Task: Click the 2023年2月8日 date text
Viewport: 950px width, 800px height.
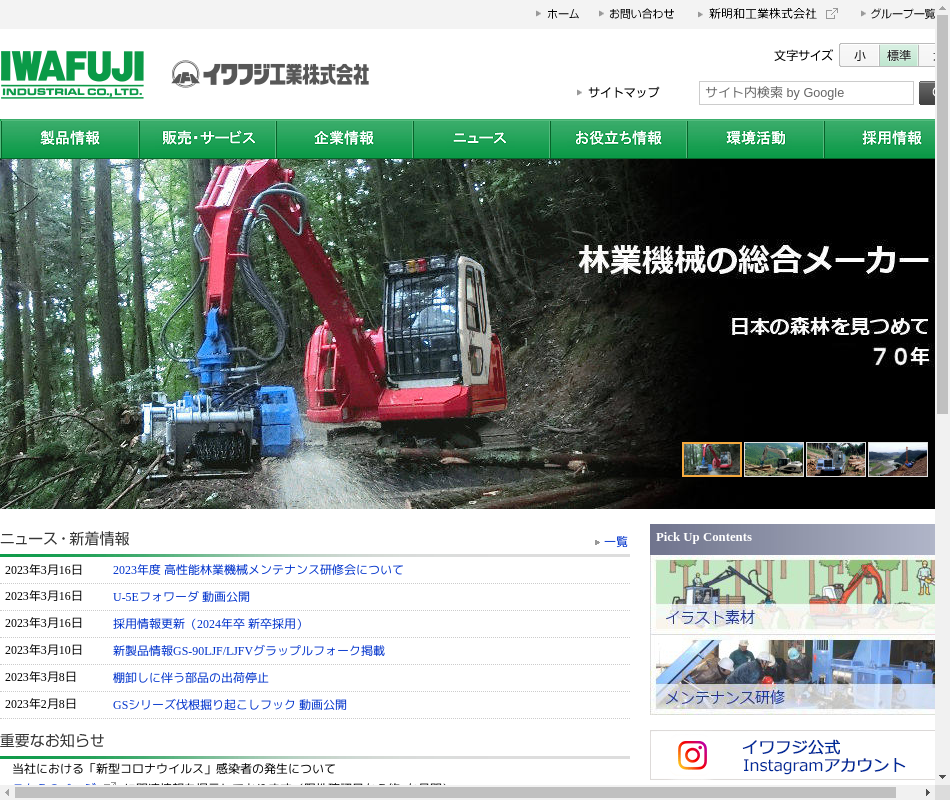Action: (x=41, y=704)
